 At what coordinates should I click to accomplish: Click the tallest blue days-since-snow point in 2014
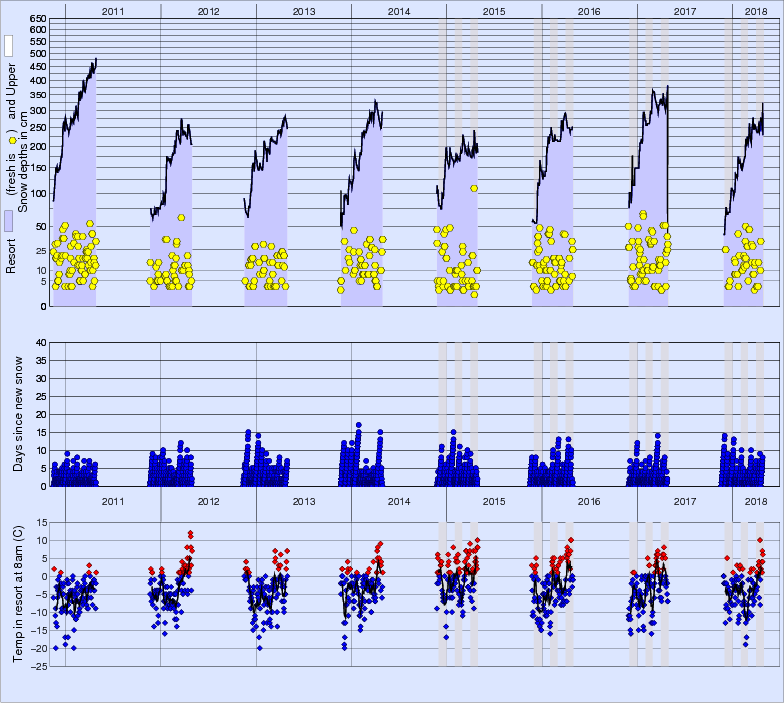click(x=358, y=425)
